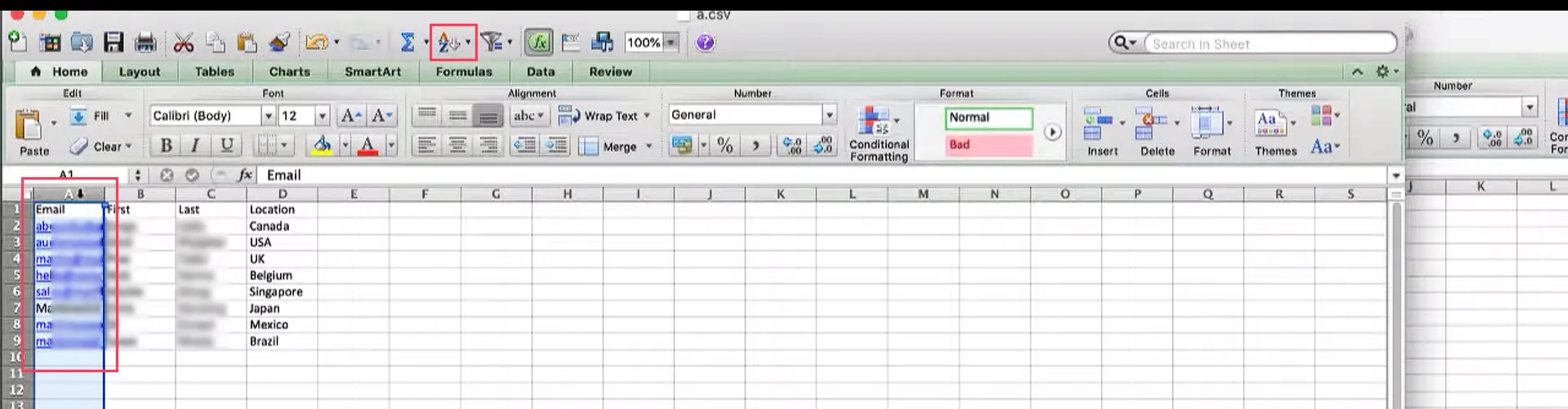1568x409 pixels.
Task: Print the sheet using printer icon
Action: (145, 42)
